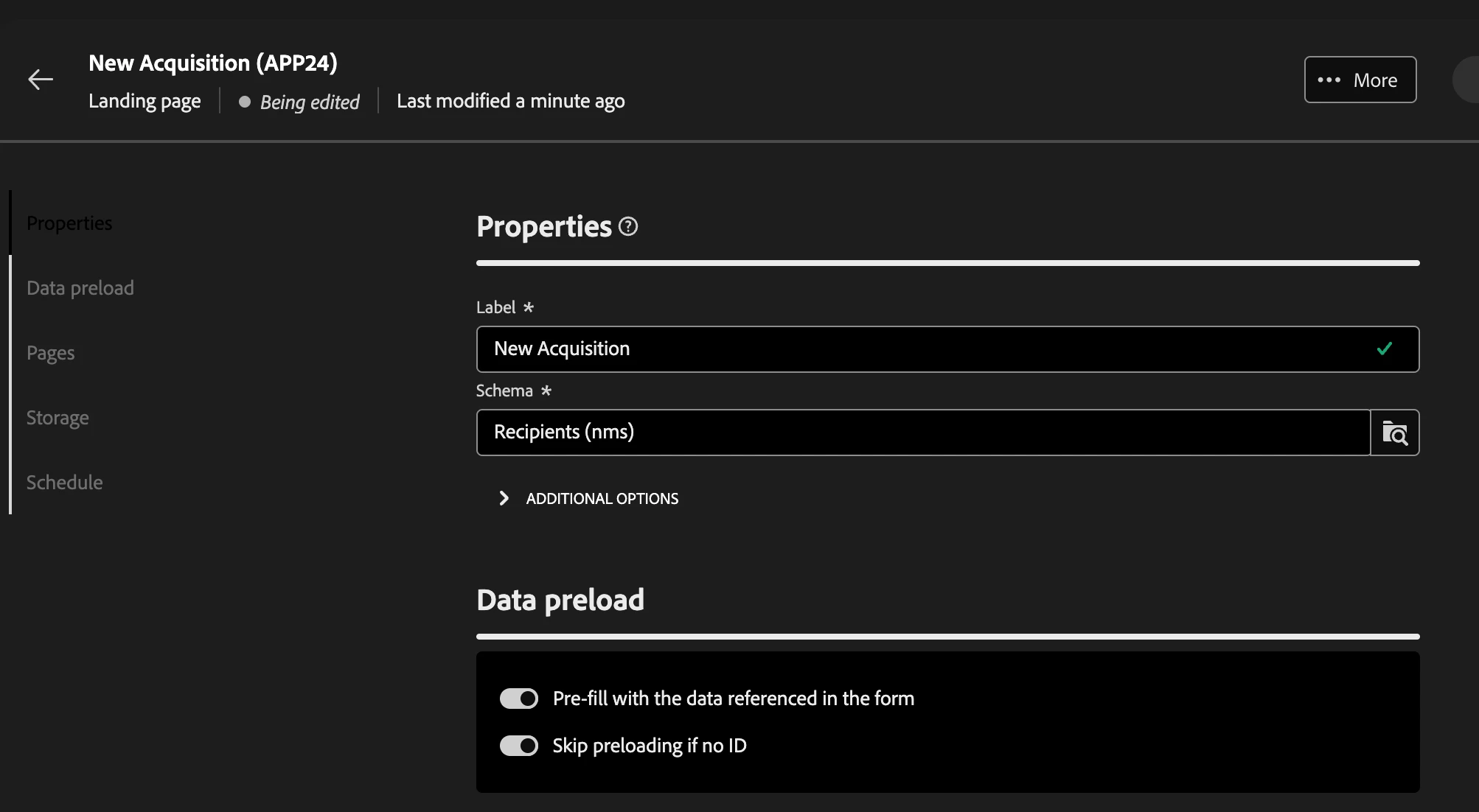Toggle Pre-fill with data referenced in form
The image size is (1479, 812).
pyautogui.click(x=519, y=699)
